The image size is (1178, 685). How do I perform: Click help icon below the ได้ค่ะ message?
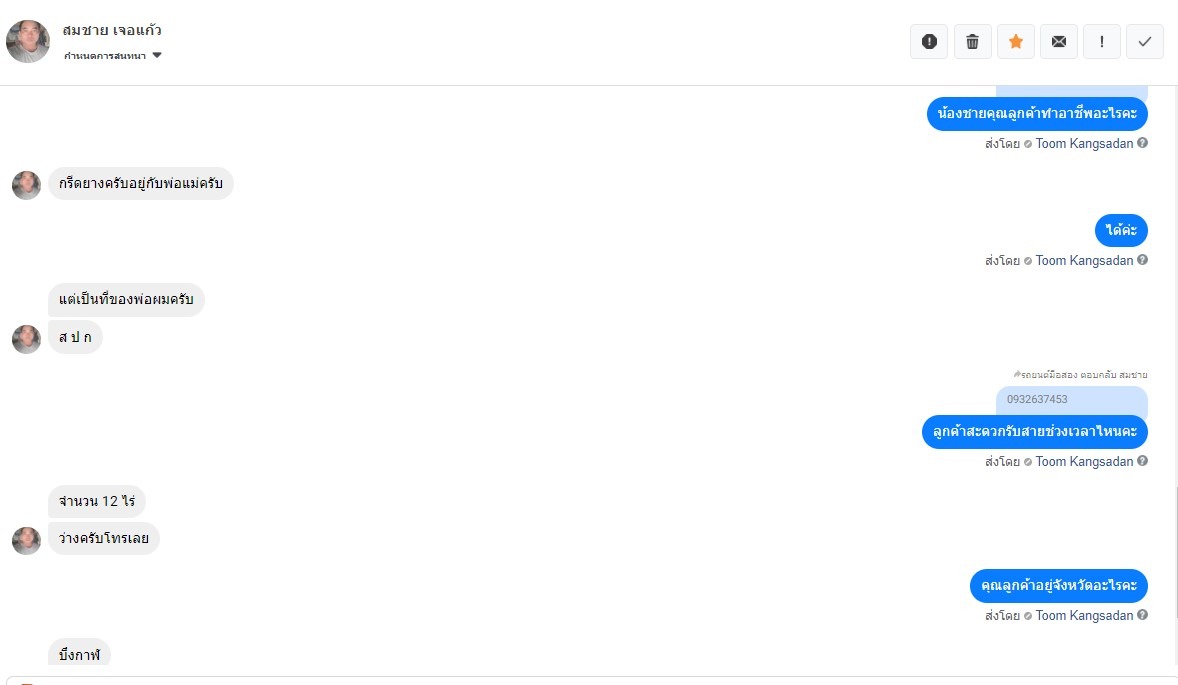tap(1142, 260)
